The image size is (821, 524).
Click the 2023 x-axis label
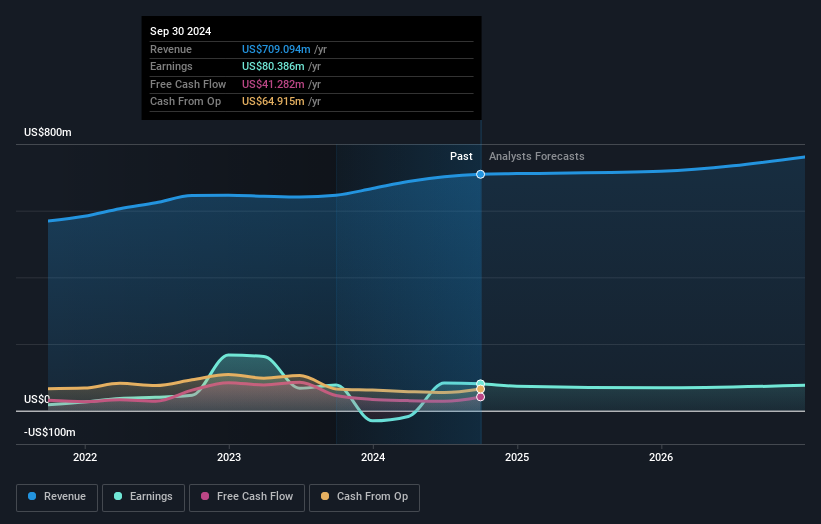click(x=229, y=458)
